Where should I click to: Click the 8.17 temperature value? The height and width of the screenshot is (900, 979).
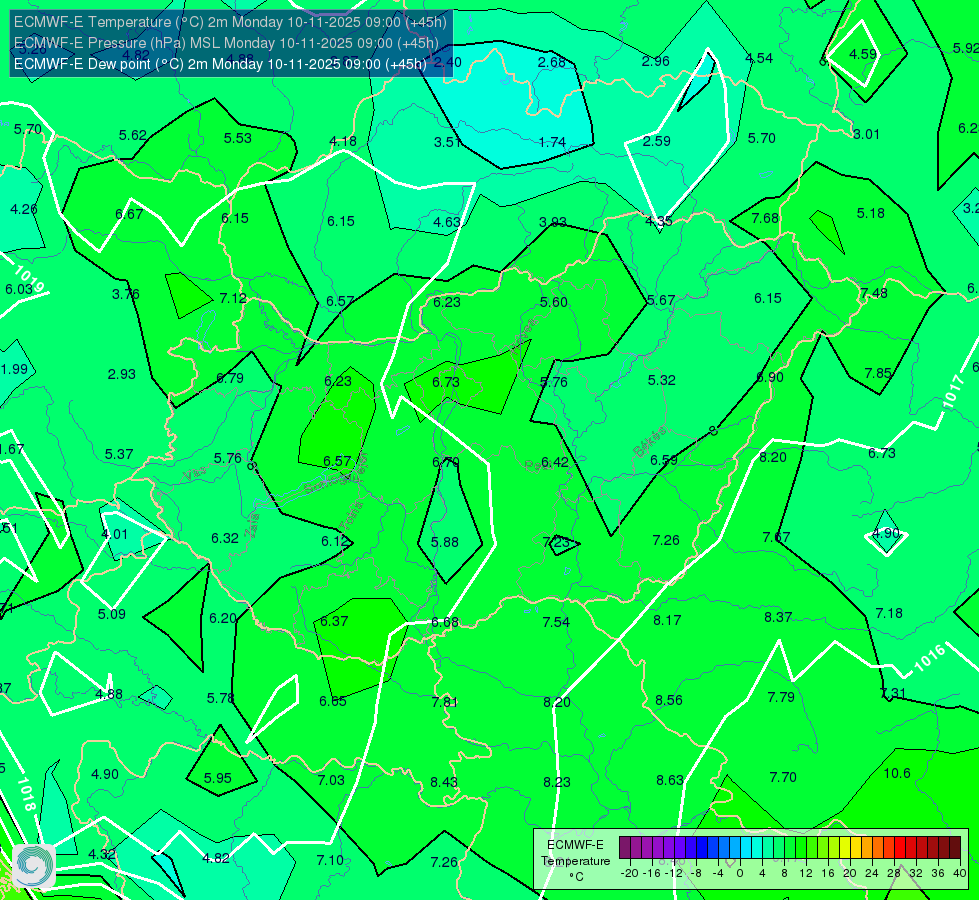coord(667,620)
